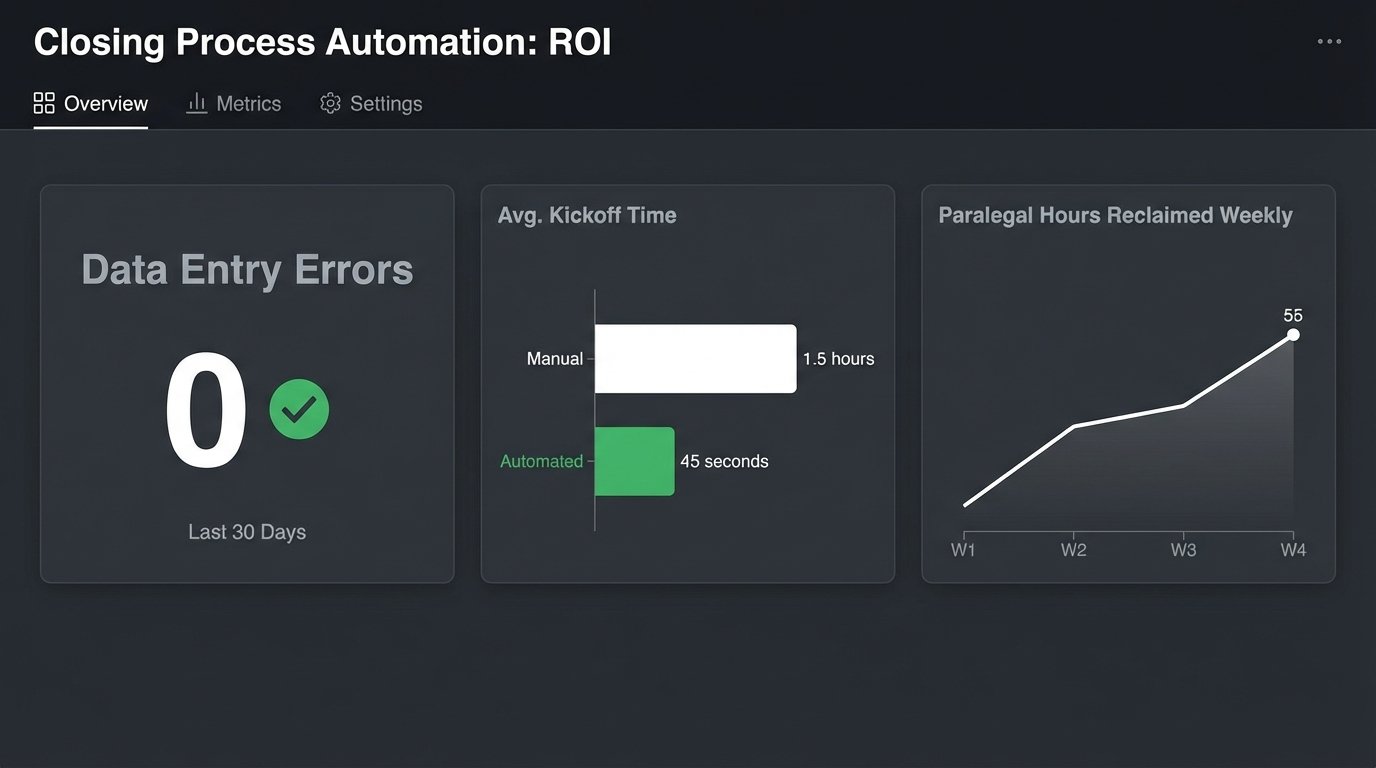
Task: Click the white data point marker at W4
Action: [x=1293, y=334]
